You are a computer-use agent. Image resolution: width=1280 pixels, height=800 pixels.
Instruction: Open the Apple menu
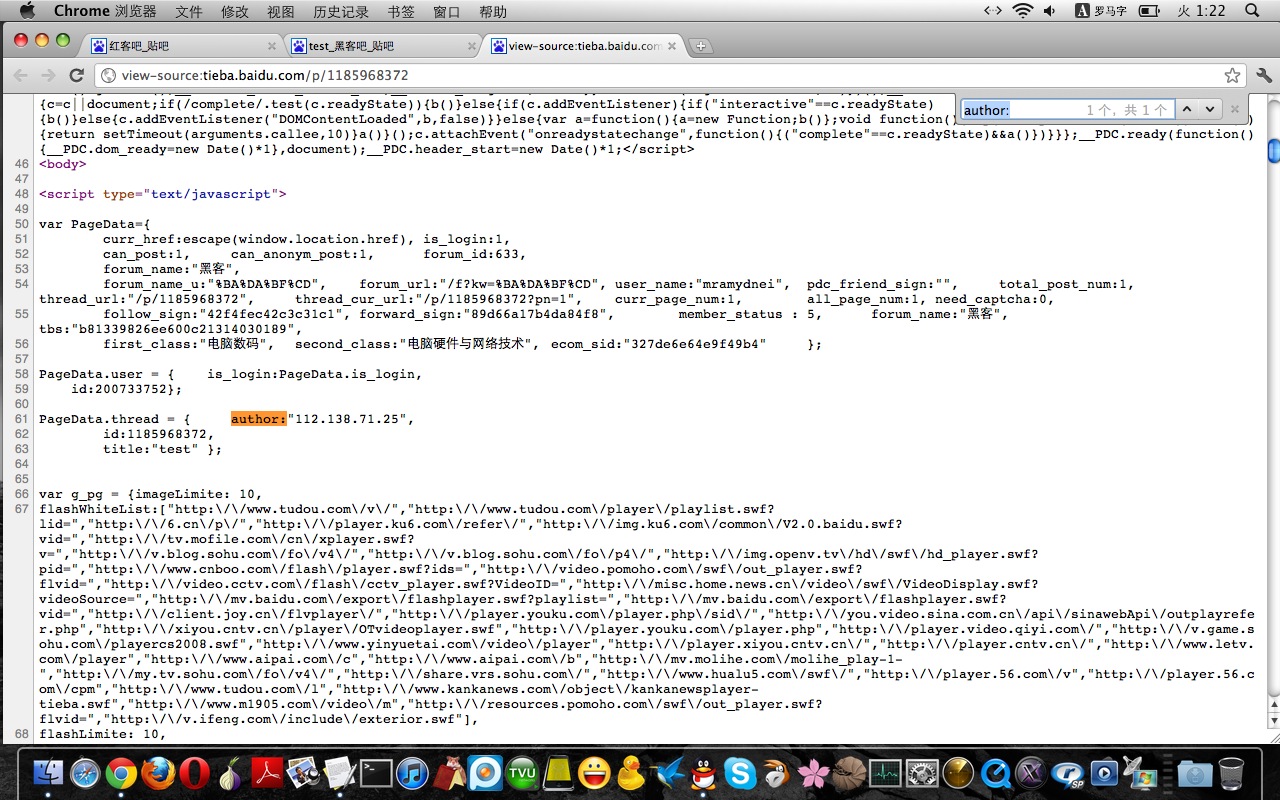coord(27,11)
